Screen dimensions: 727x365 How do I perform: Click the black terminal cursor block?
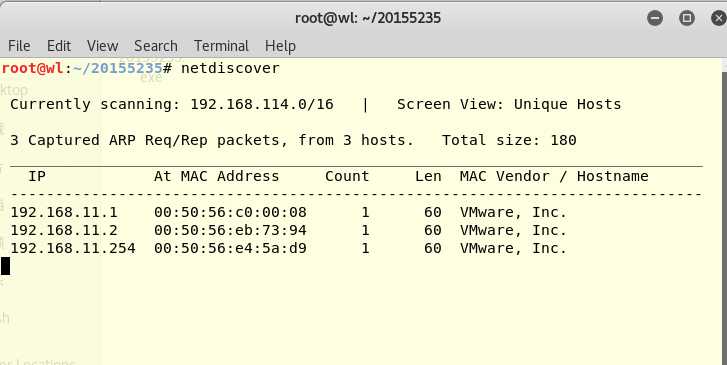click(6, 266)
